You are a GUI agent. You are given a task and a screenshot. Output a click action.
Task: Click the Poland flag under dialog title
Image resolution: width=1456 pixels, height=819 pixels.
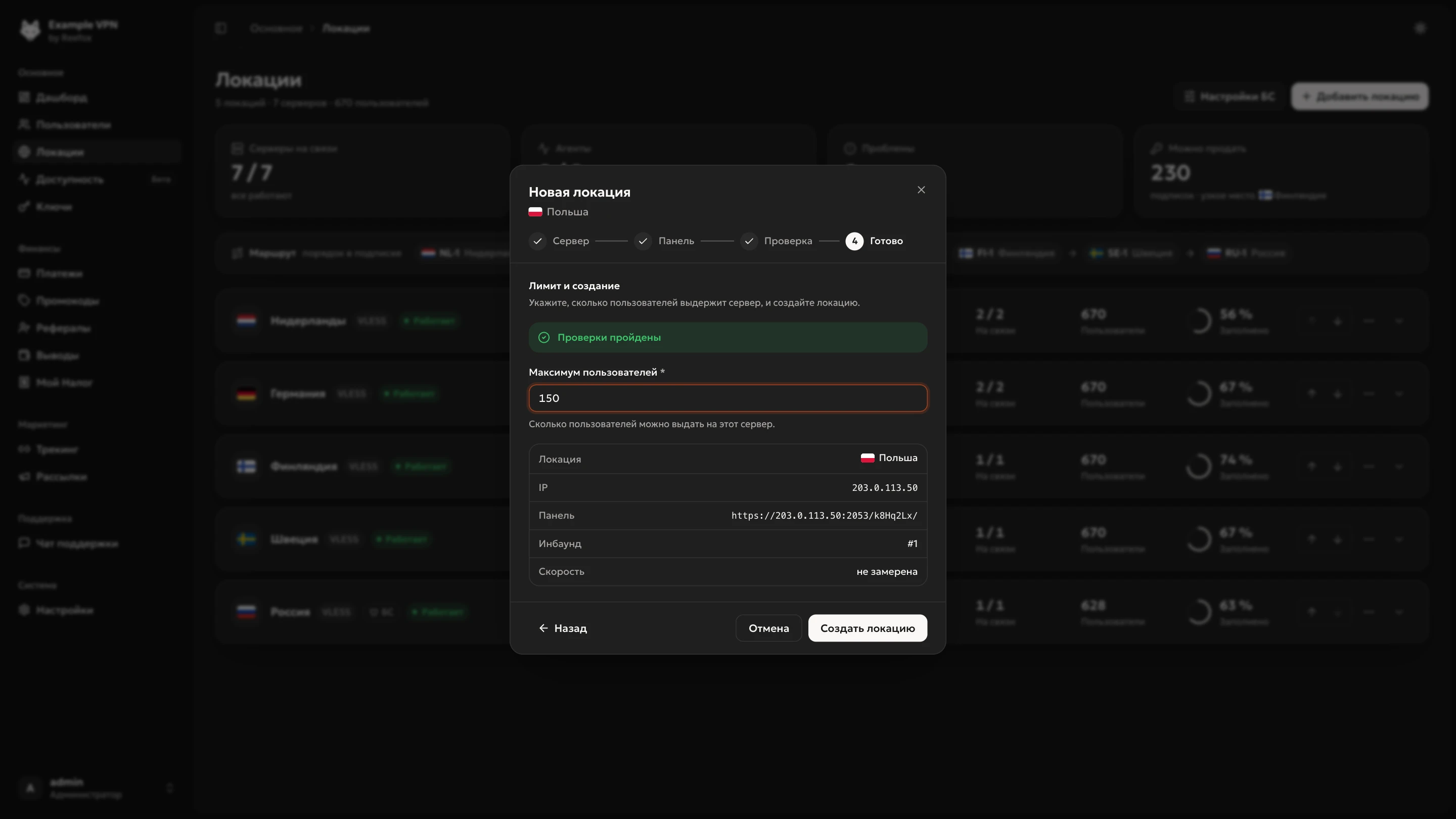click(x=535, y=212)
